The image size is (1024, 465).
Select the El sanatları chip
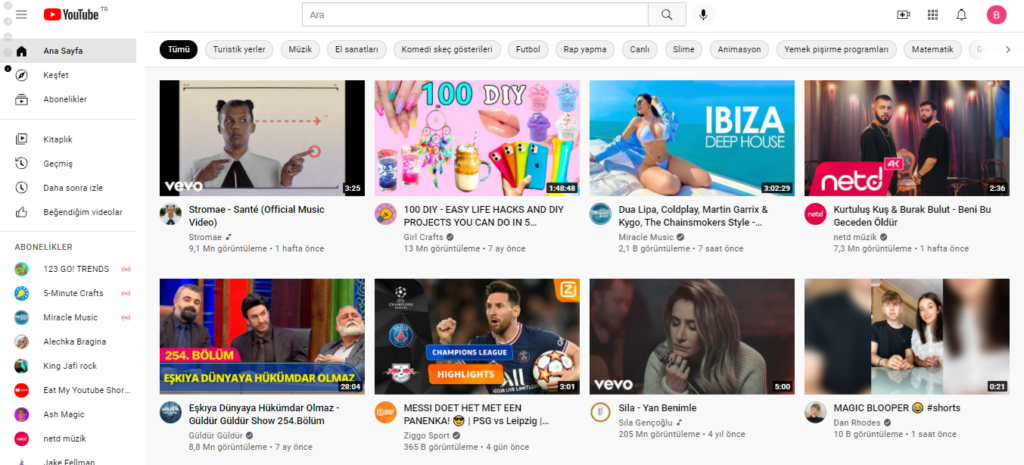click(x=357, y=50)
